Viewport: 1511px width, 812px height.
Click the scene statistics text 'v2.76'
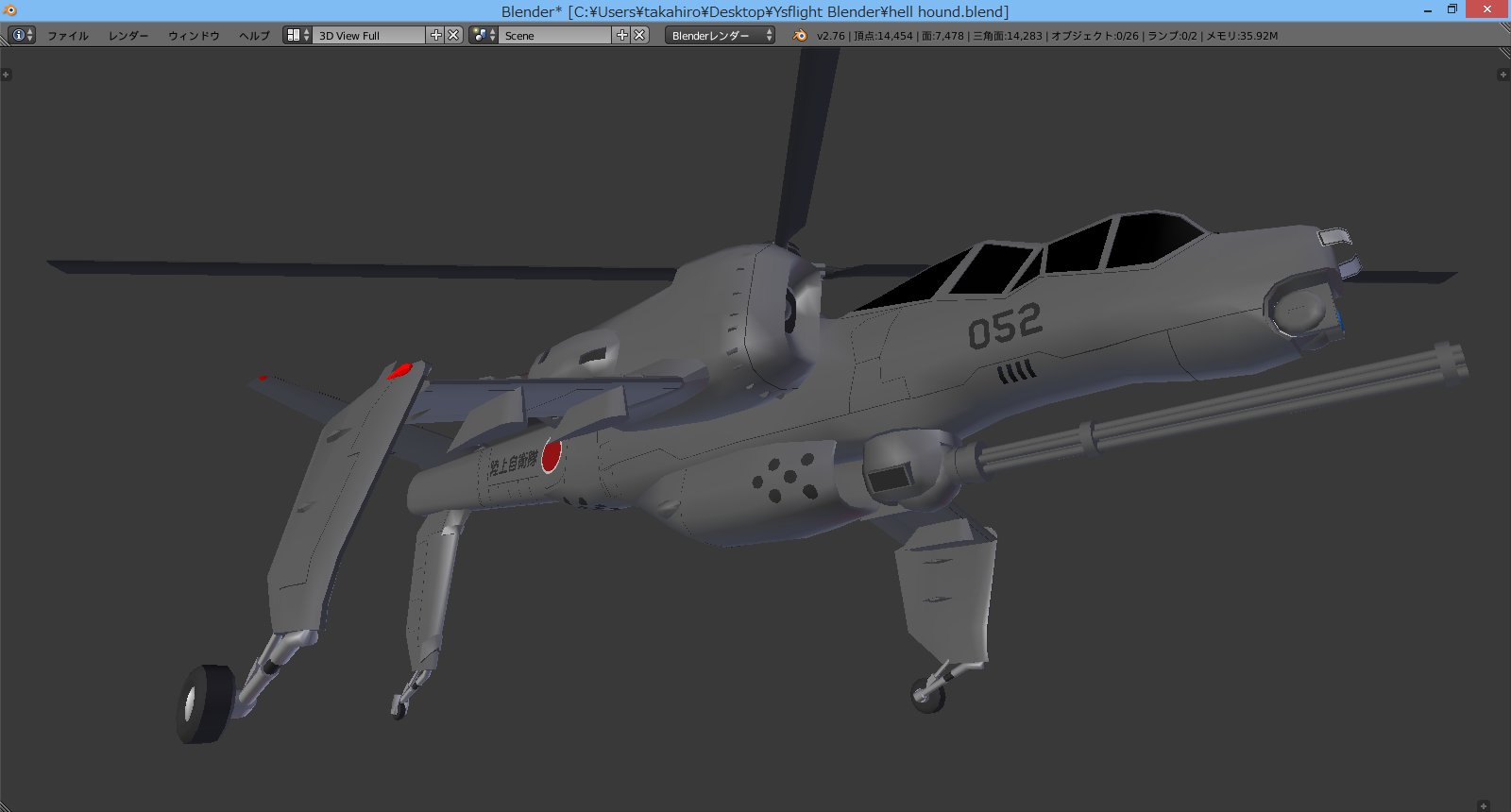[831, 36]
